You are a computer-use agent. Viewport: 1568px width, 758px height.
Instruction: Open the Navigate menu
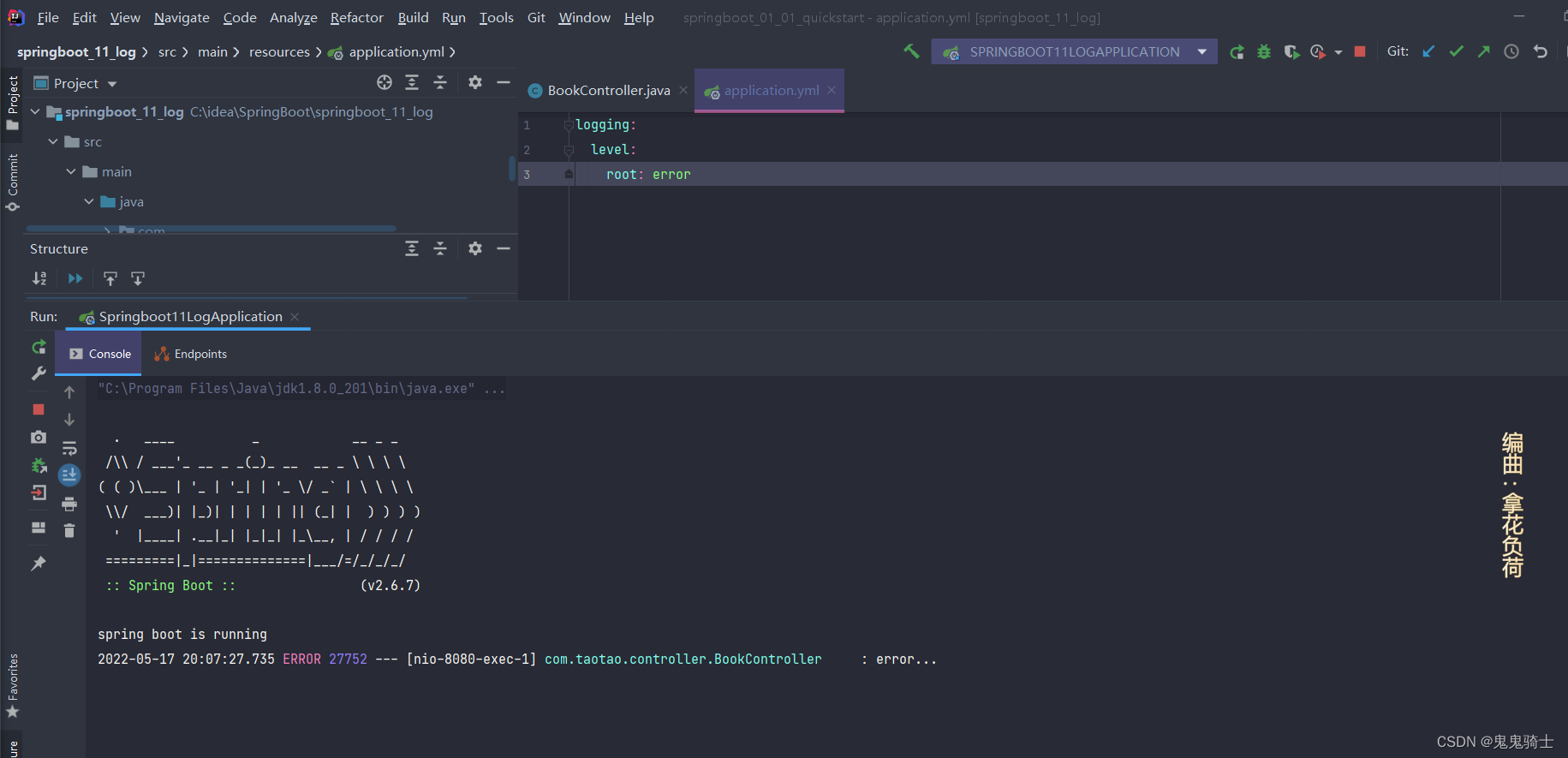pyautogui.click(x=182, y=17)
